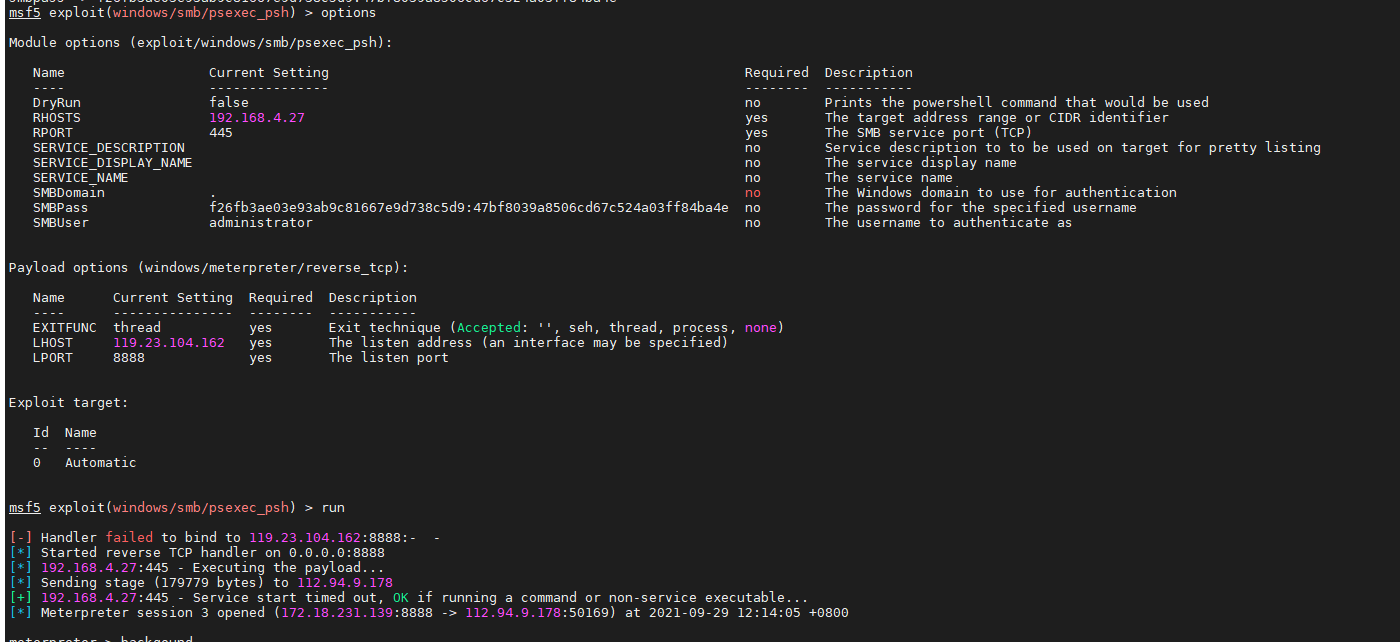Select the SERVICE_DESCRIPTION option name
The image size is (1400, 642).
[109, 147]
